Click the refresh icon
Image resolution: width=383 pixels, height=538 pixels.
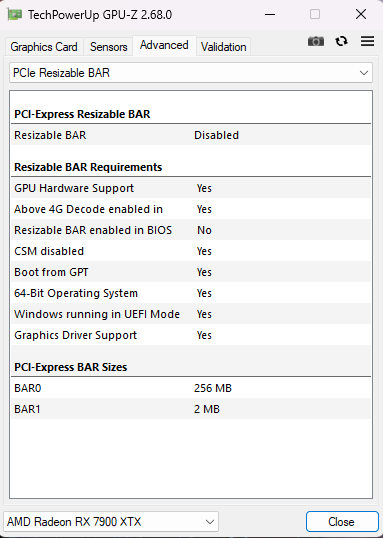click(341, 42)
